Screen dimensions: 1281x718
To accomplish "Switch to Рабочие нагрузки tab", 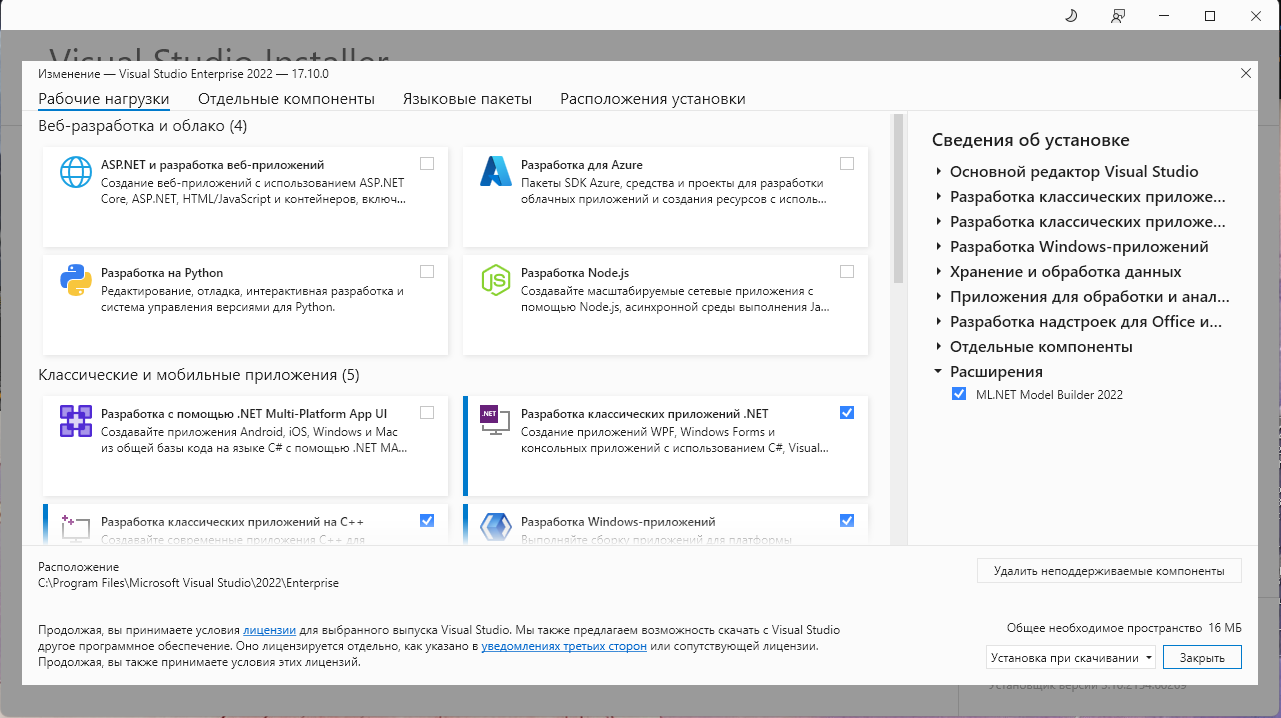I will coord(104,99).
